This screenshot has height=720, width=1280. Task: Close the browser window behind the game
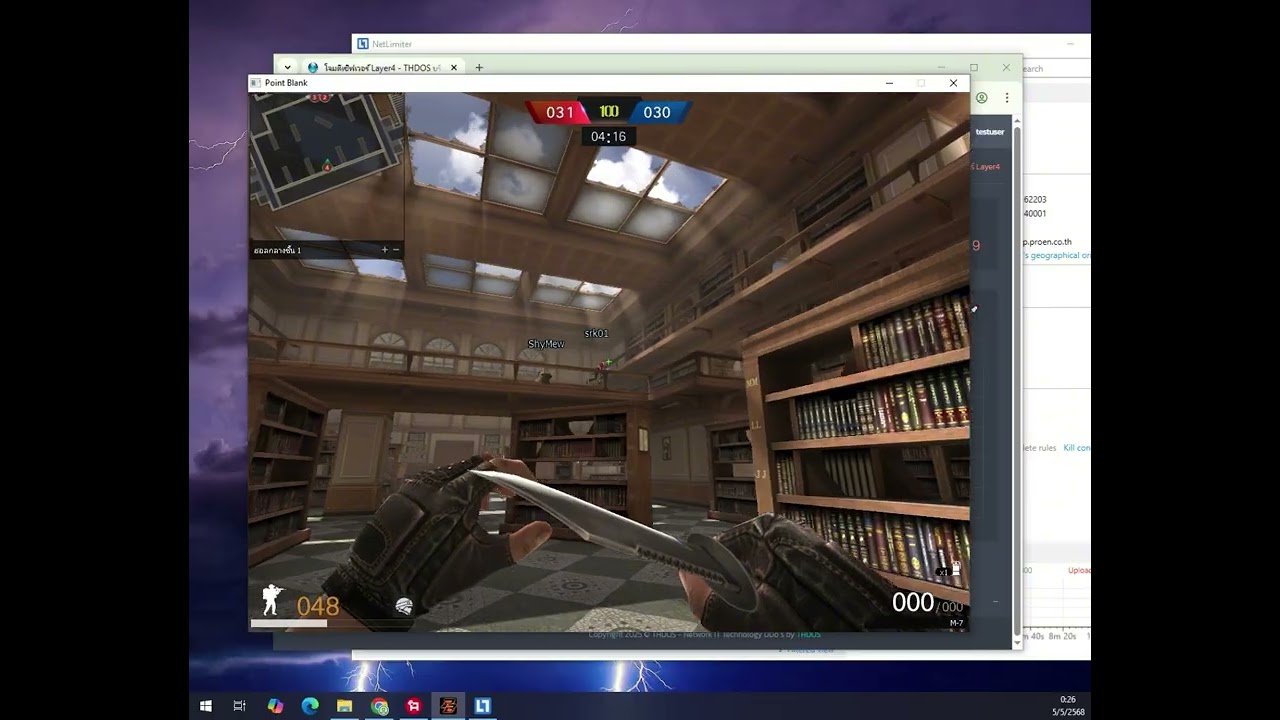pos(1006,68)
